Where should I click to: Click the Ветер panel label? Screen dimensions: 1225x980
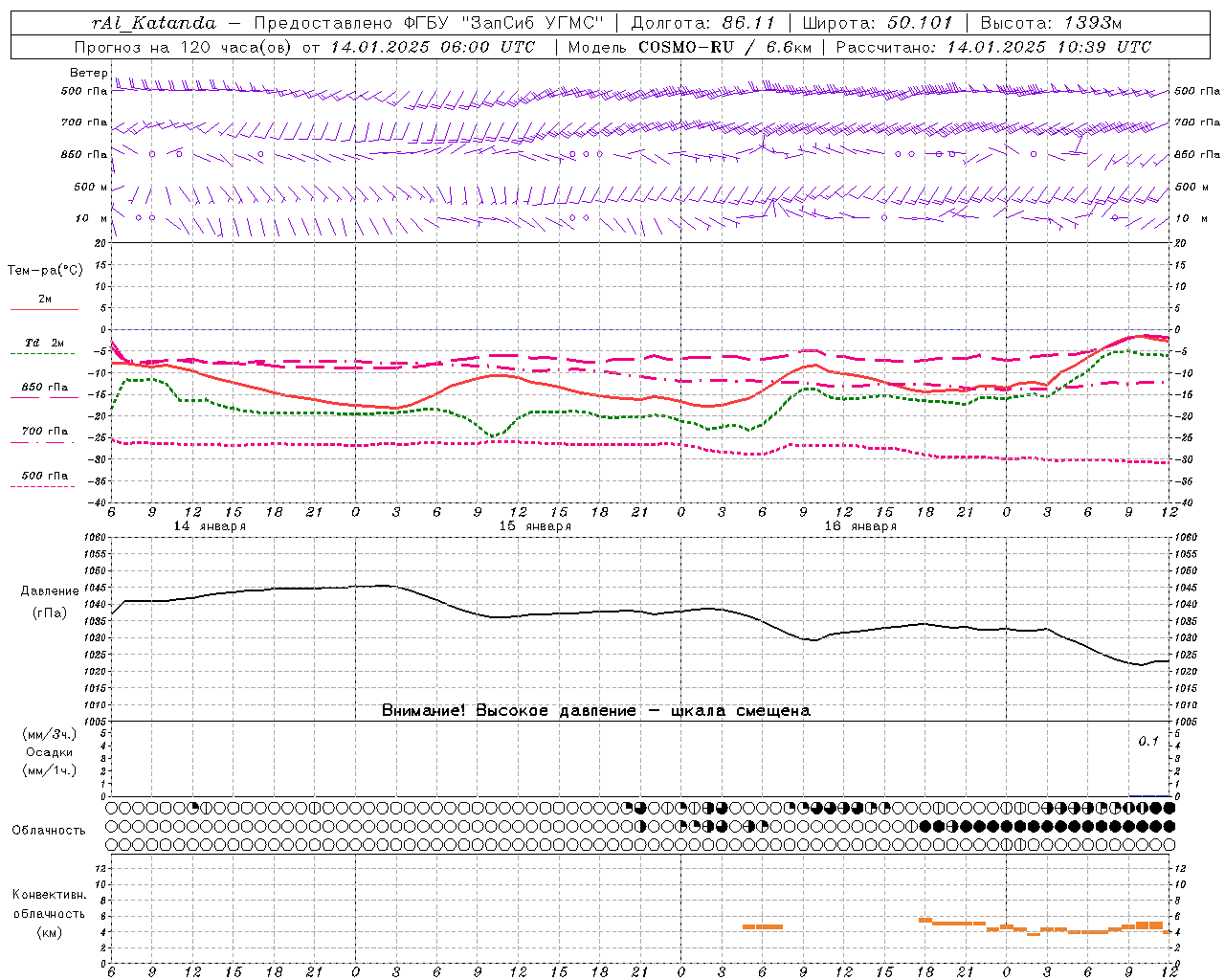pos(88,73)
